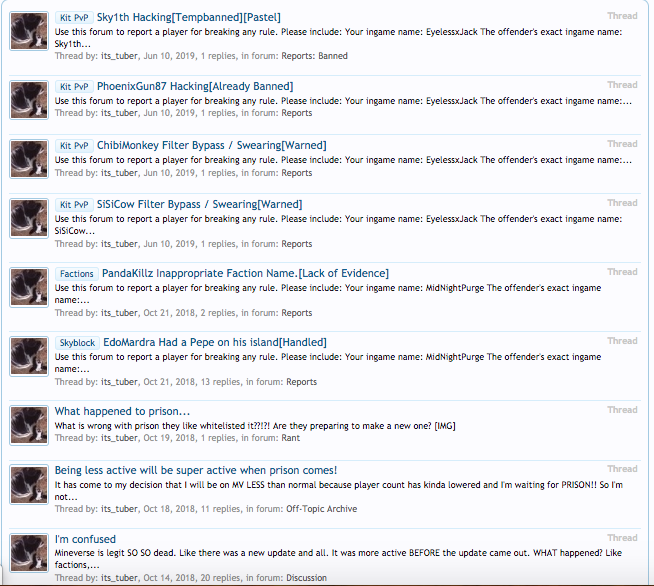Screen dimensions: 654x586
Task: Click the avatar beside PhoenixGun87 Hacking thread
Action: click(x=29, y=100)
